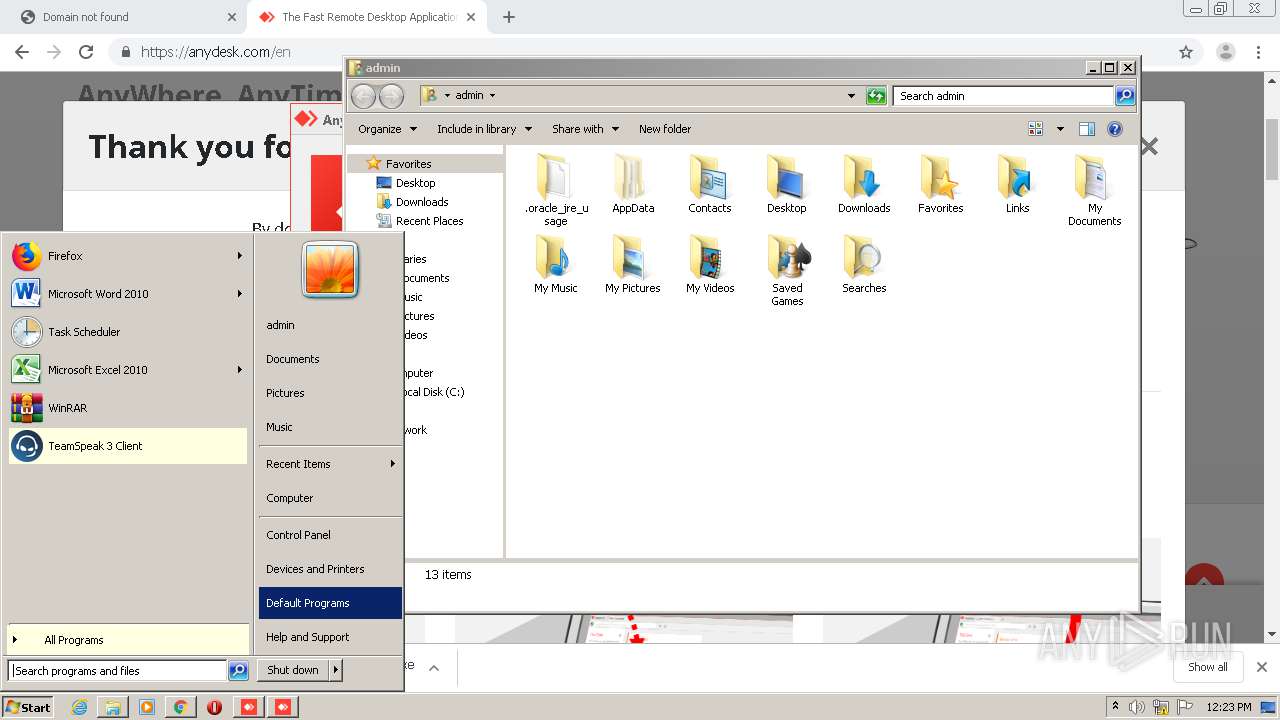This screenshot has height=720, width=1280.
Task: Select the Desktop folder in file pane
Action: click(x=787, y=184)
